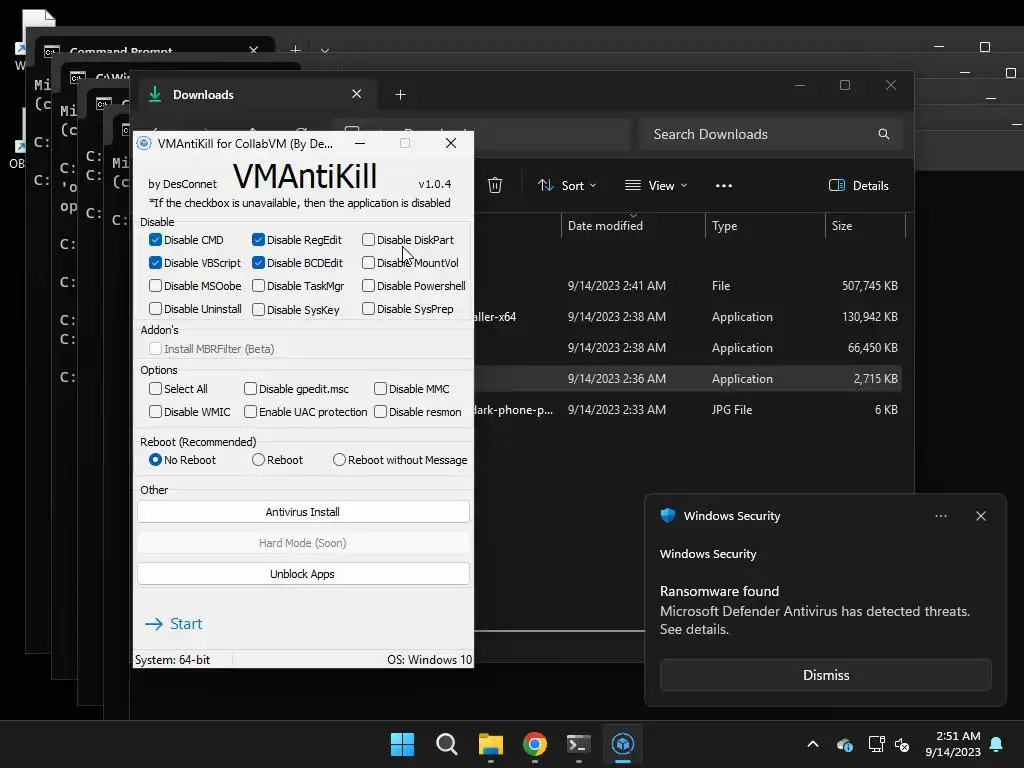
Task: Tick the Disable gpedit.msc checkbox
Action: [x=250, y=389]
